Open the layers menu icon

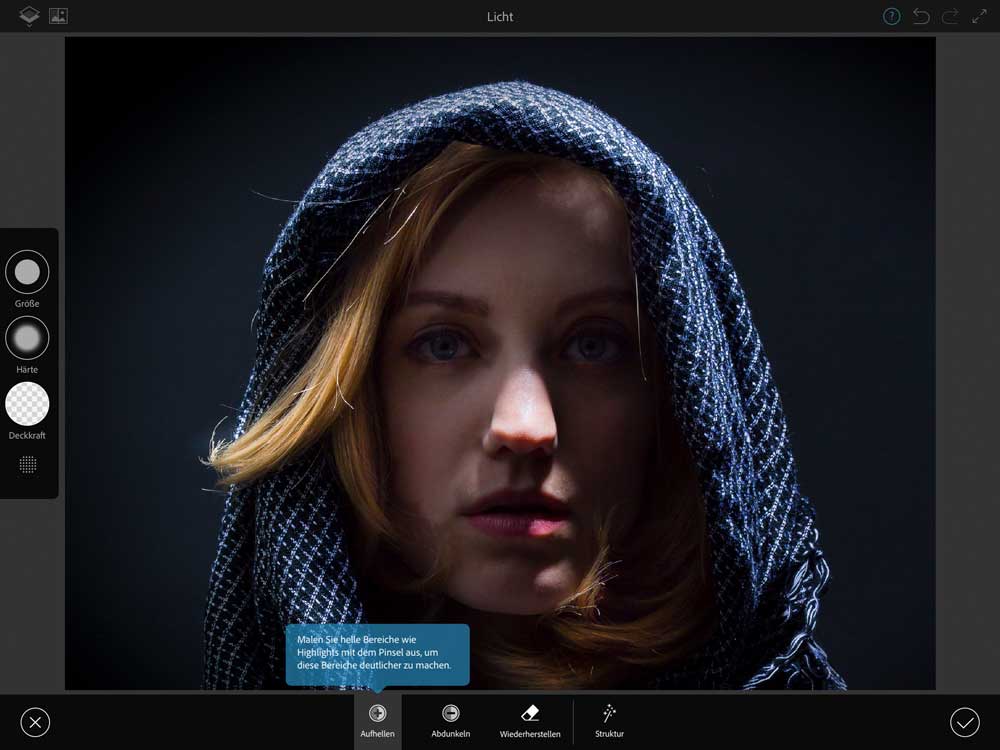point(29,16)
